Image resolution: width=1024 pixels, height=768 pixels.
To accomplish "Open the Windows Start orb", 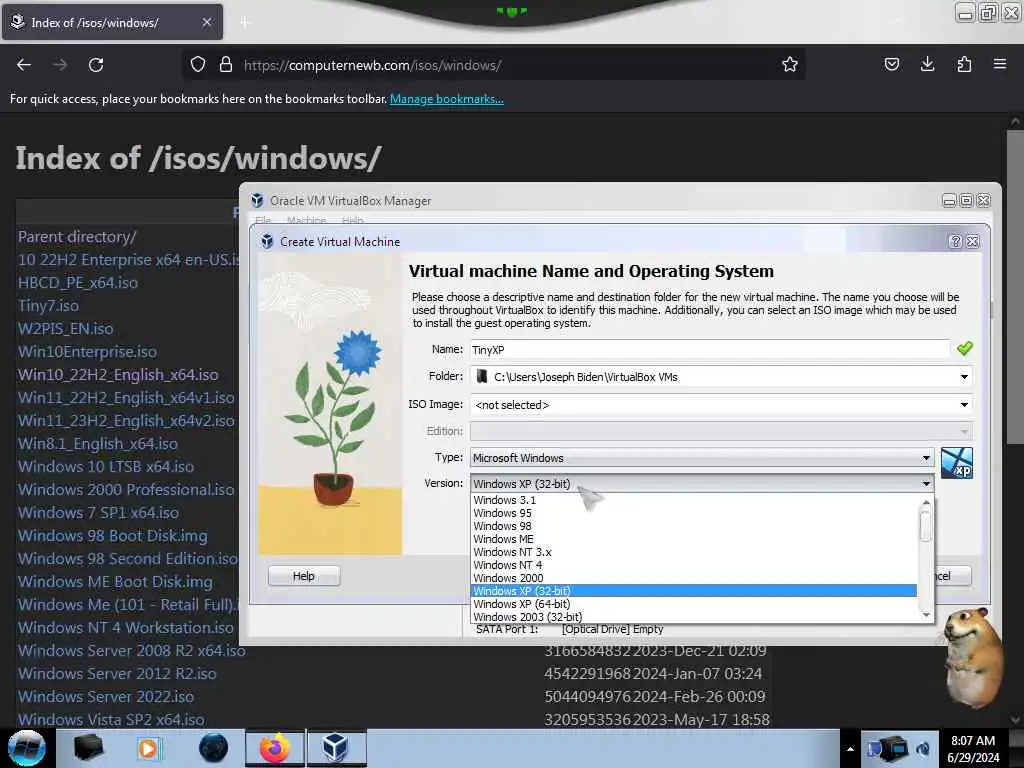I will pyautogui.click(x=27, y=748).
